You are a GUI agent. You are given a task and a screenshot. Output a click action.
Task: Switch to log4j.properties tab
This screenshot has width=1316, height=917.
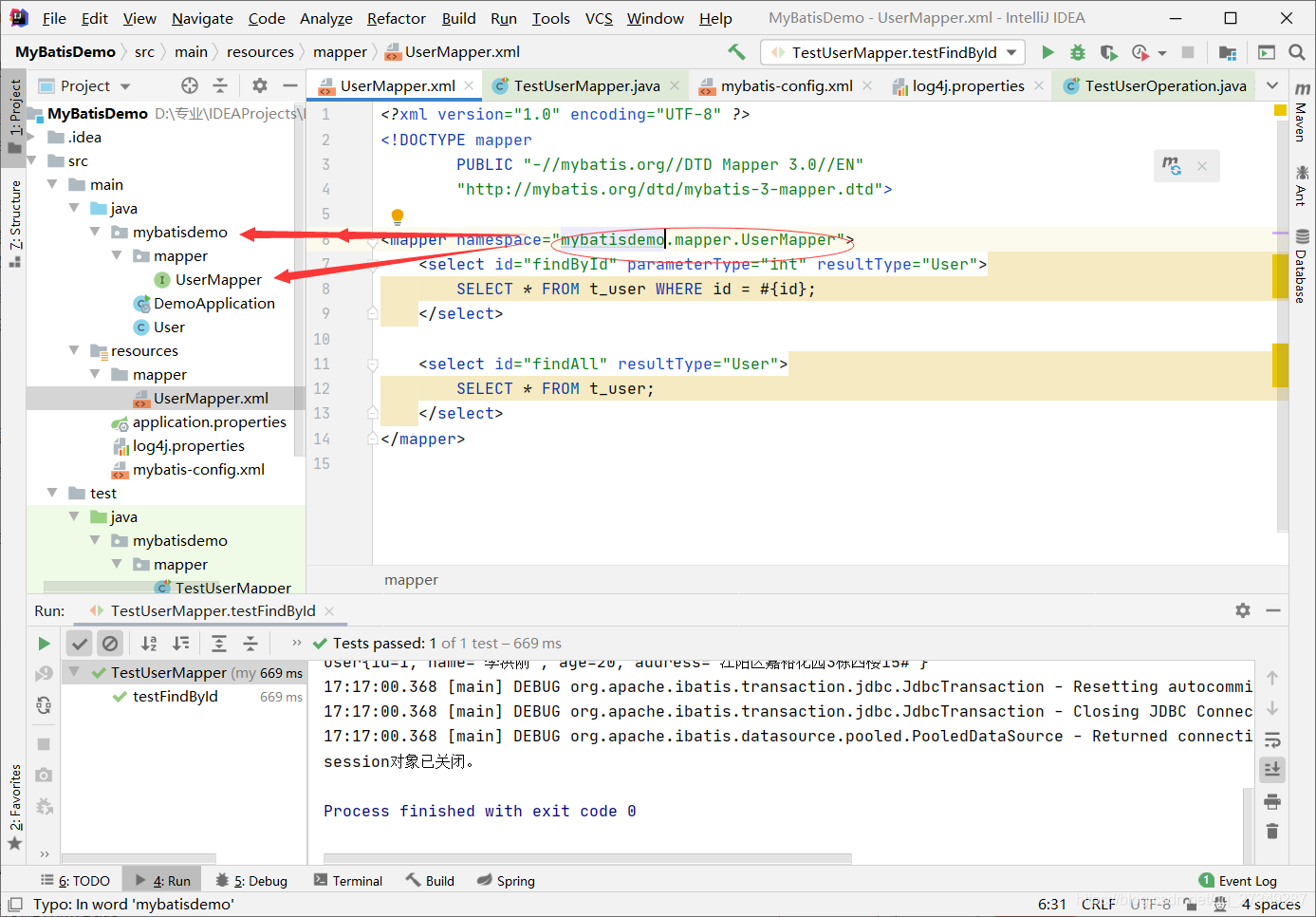coord(968,85)
